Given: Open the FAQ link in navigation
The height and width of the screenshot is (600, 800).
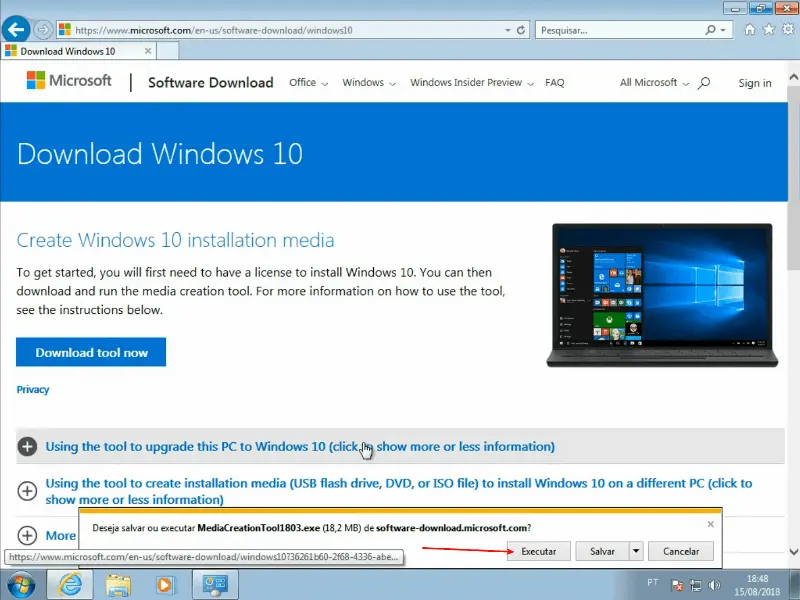Looking at the screenshot, I should (555, 83).
